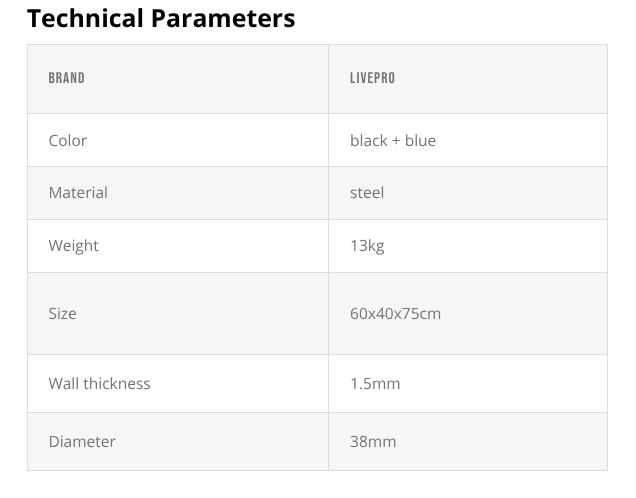This screenshot has width=636, height=498.
Task: Click the '60x40x75cm' size value
Action: click(395, 313)
